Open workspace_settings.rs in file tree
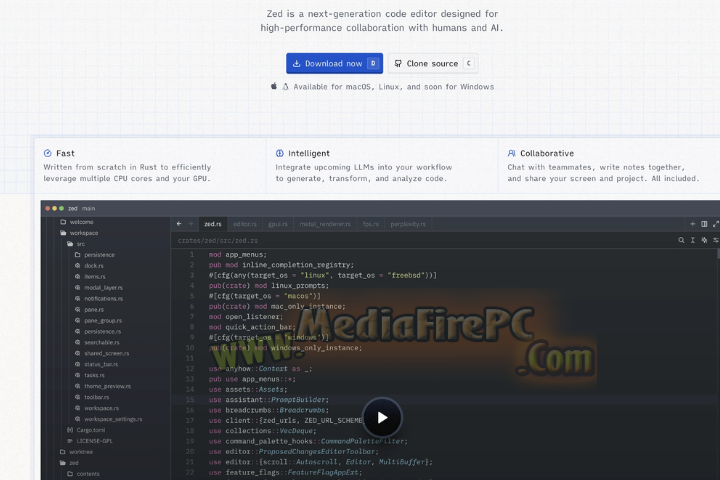The height and width of the screenshot is (480, 720). [x=113, y=419]
